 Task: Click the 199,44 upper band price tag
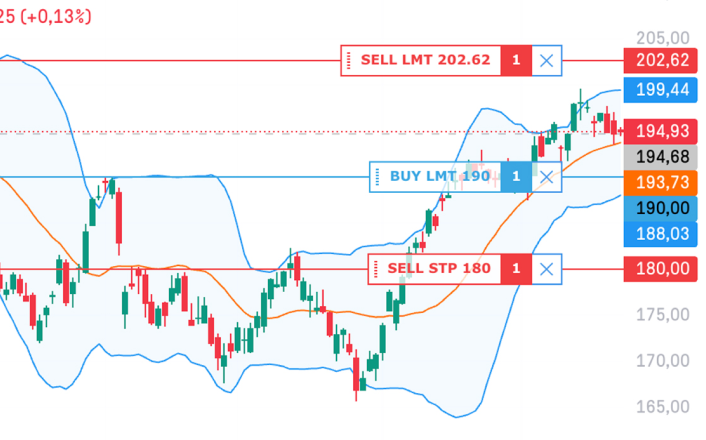661,90
